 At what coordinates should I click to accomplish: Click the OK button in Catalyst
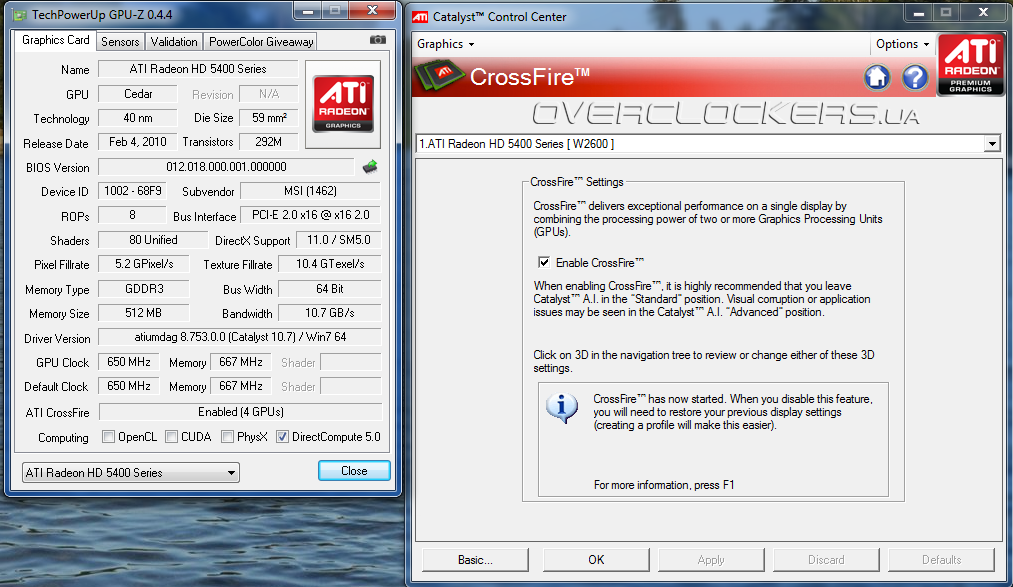coord(596,560)
